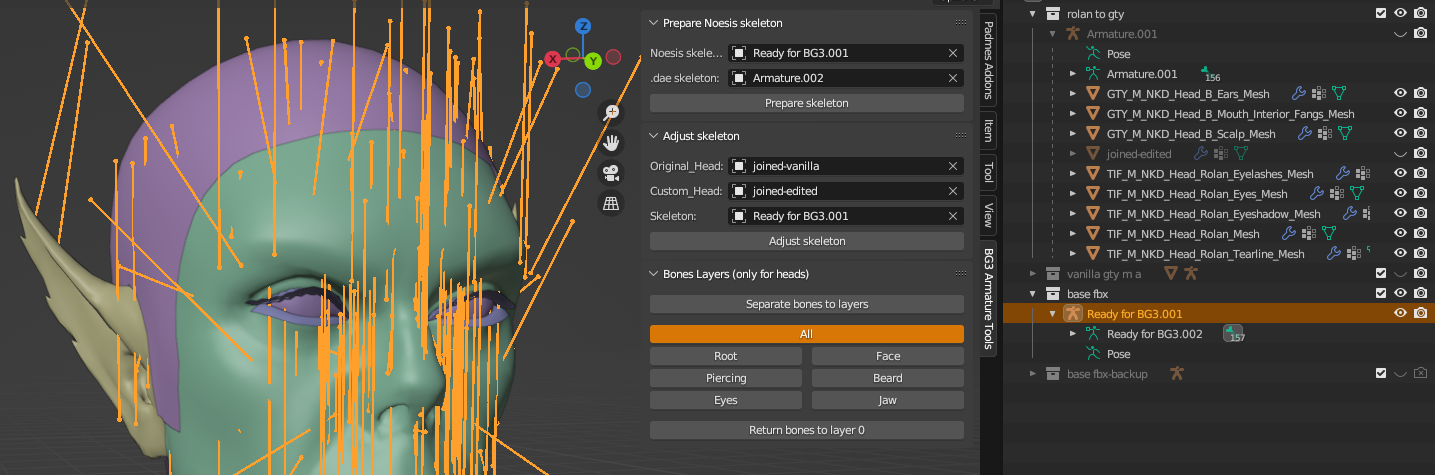This screenshot has height=475, width=1435.
Task: Click wrench modifier icon on GTY_M_NKD_Head_B_Ears_Mesh
Action: 1299,94
